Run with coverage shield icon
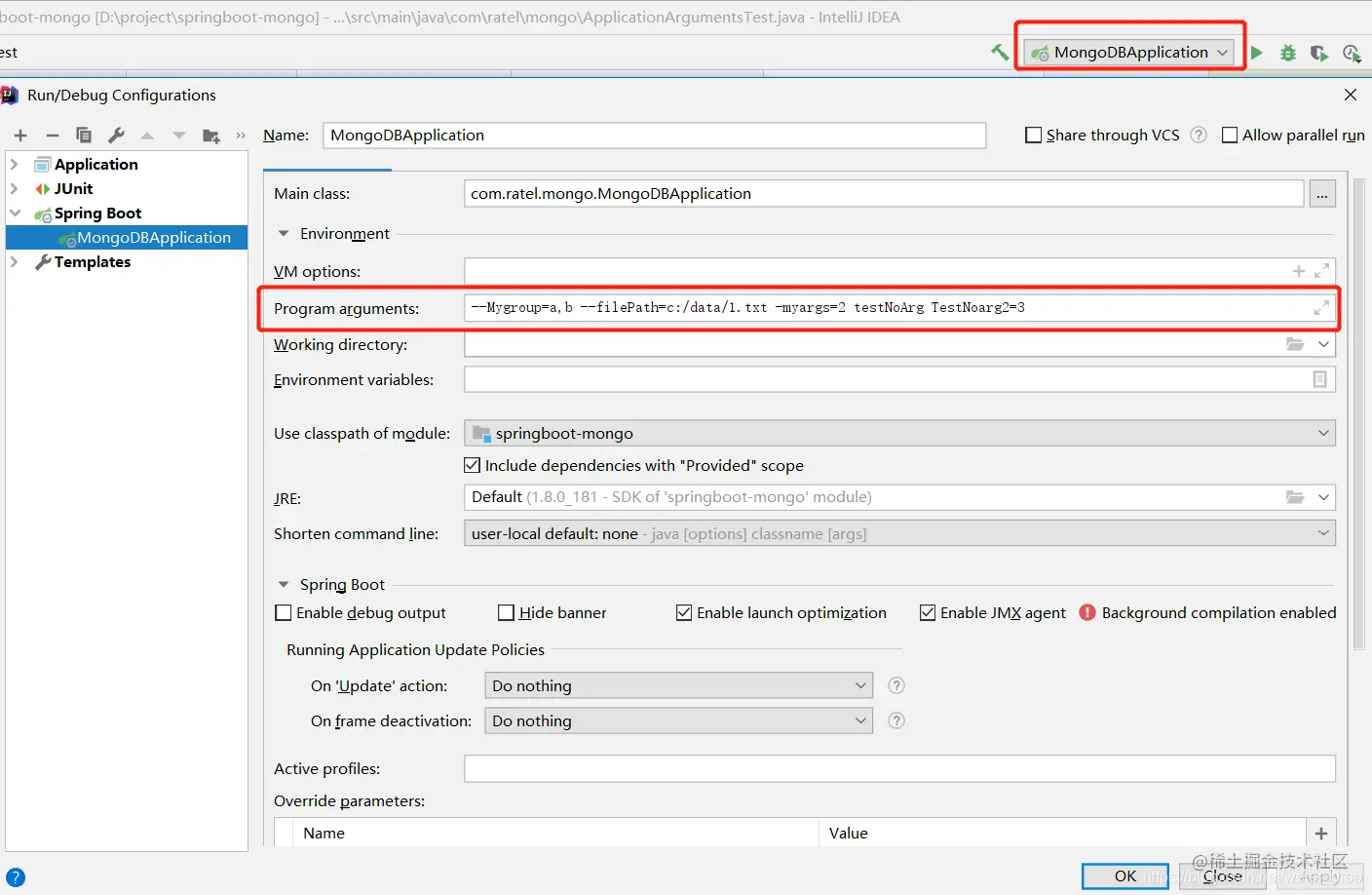Screen dimensions: 1372x895 [x=1318, y=53]
